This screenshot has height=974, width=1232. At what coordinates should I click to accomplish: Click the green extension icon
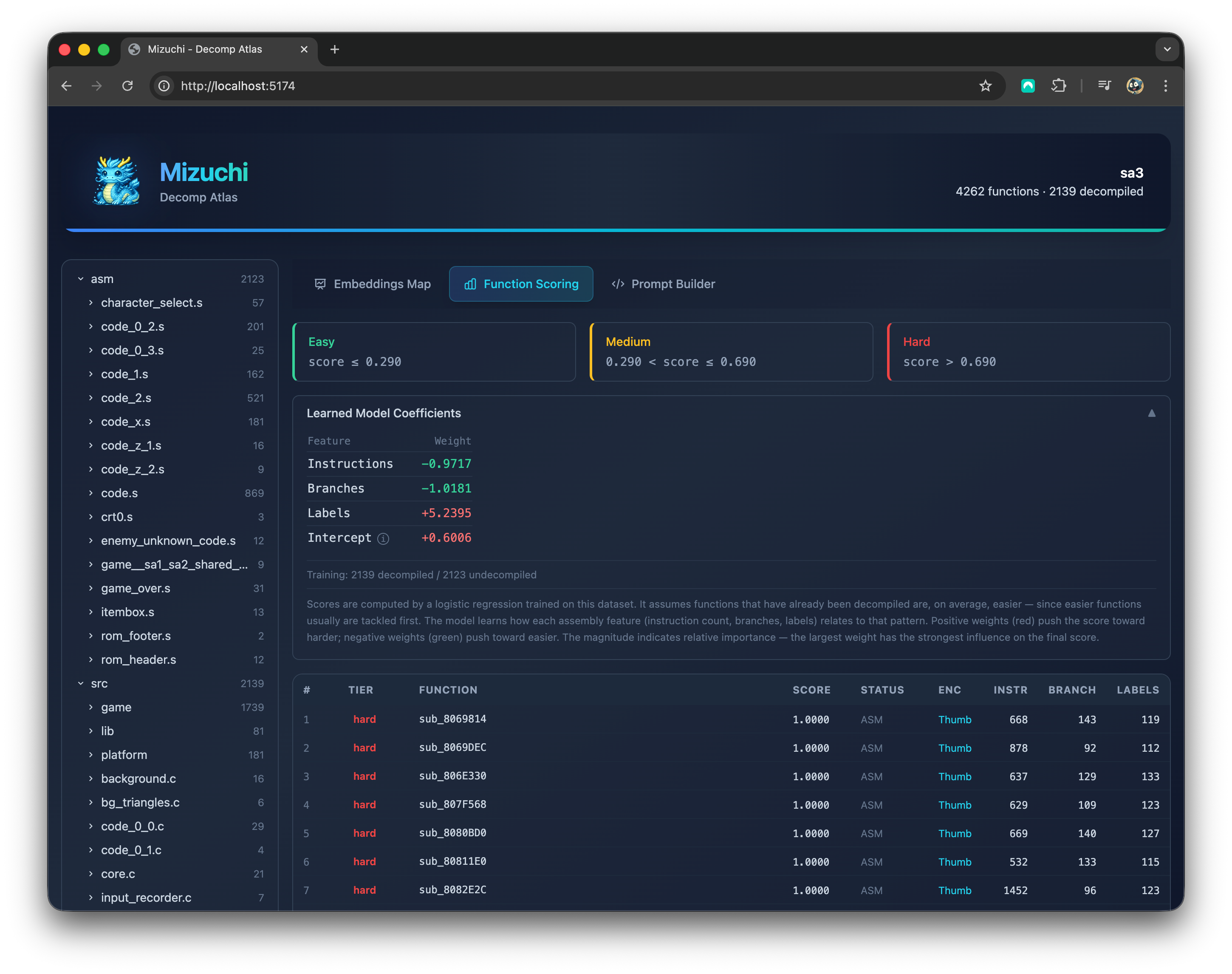pos(1027,86)
